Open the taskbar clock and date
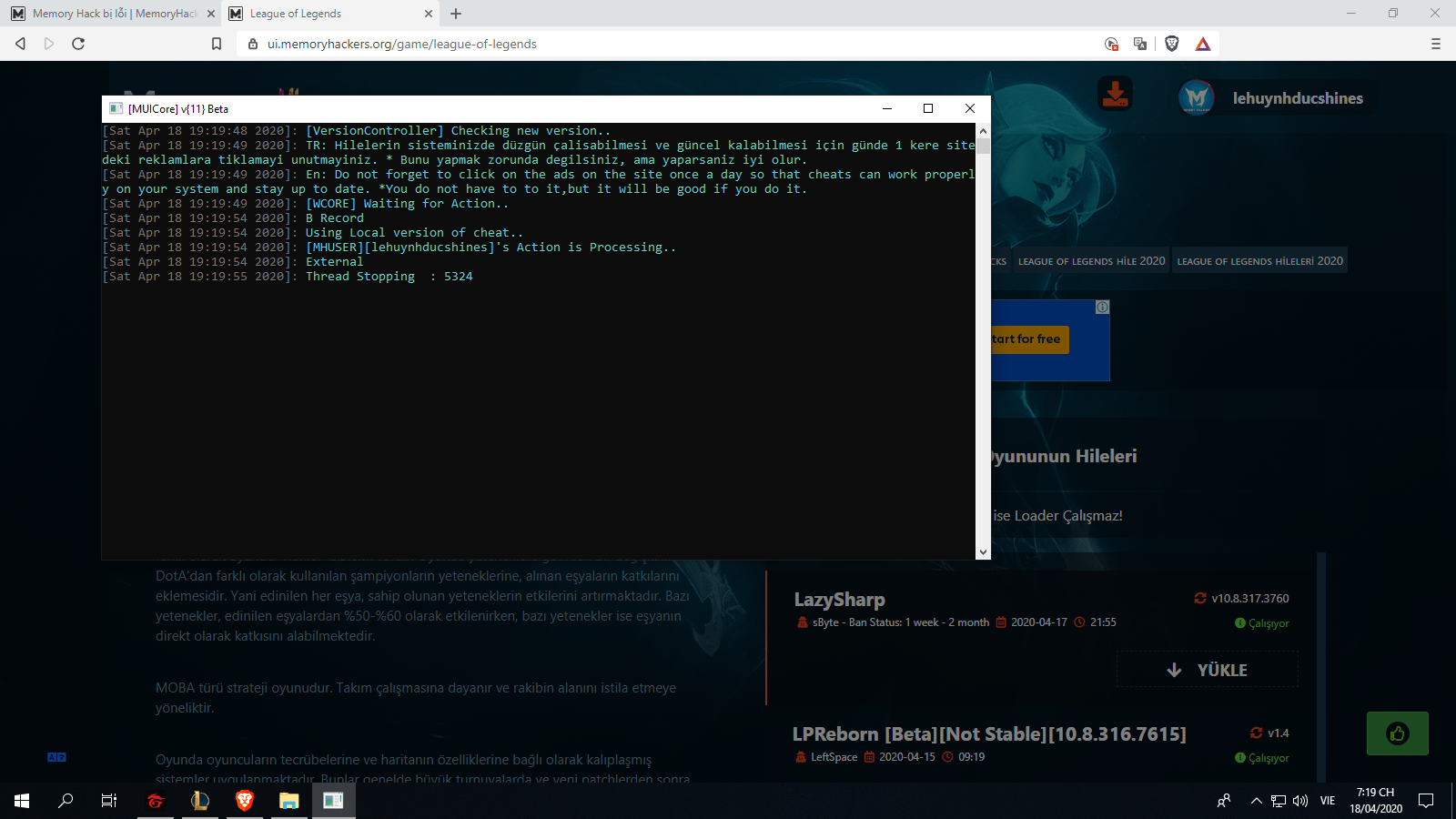 tap(1375, 801)
